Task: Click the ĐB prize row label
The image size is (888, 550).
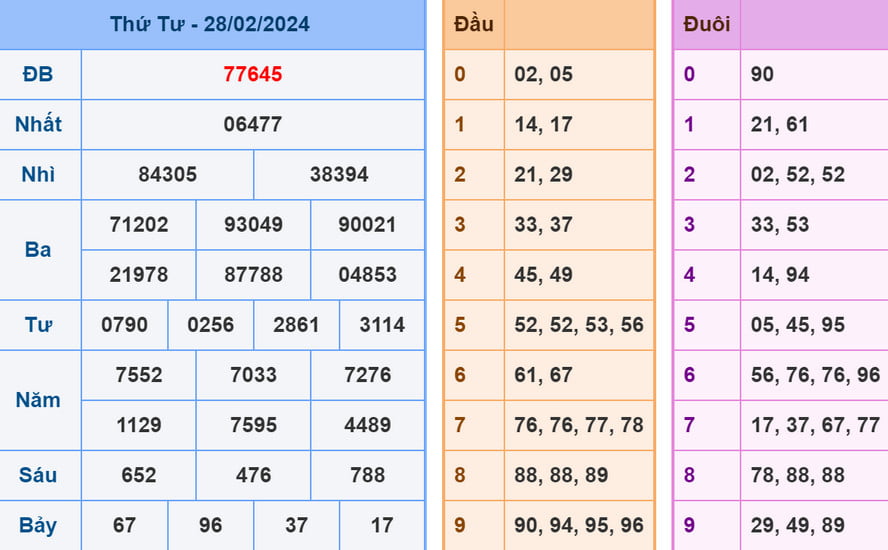Action: (x=39, y=74)
